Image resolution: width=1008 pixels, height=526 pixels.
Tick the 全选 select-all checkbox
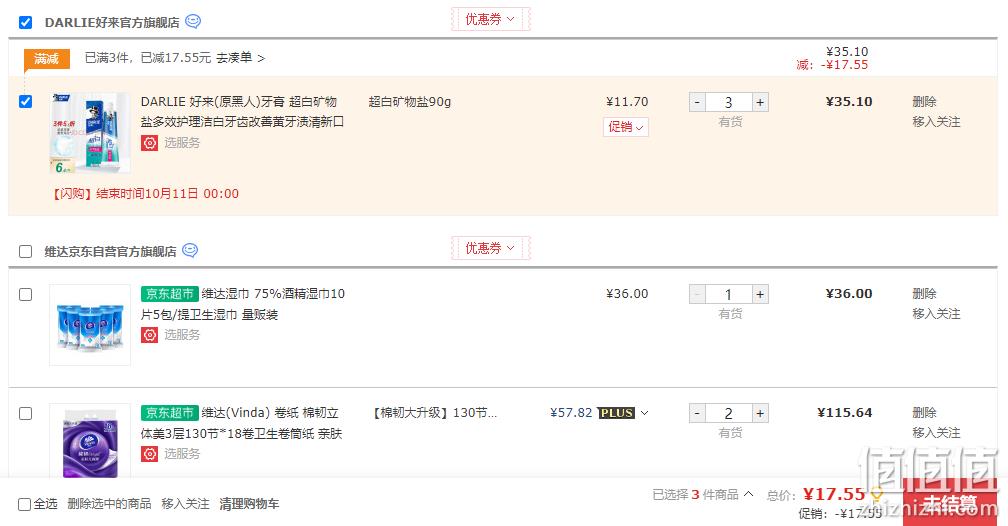pos(24,504)
